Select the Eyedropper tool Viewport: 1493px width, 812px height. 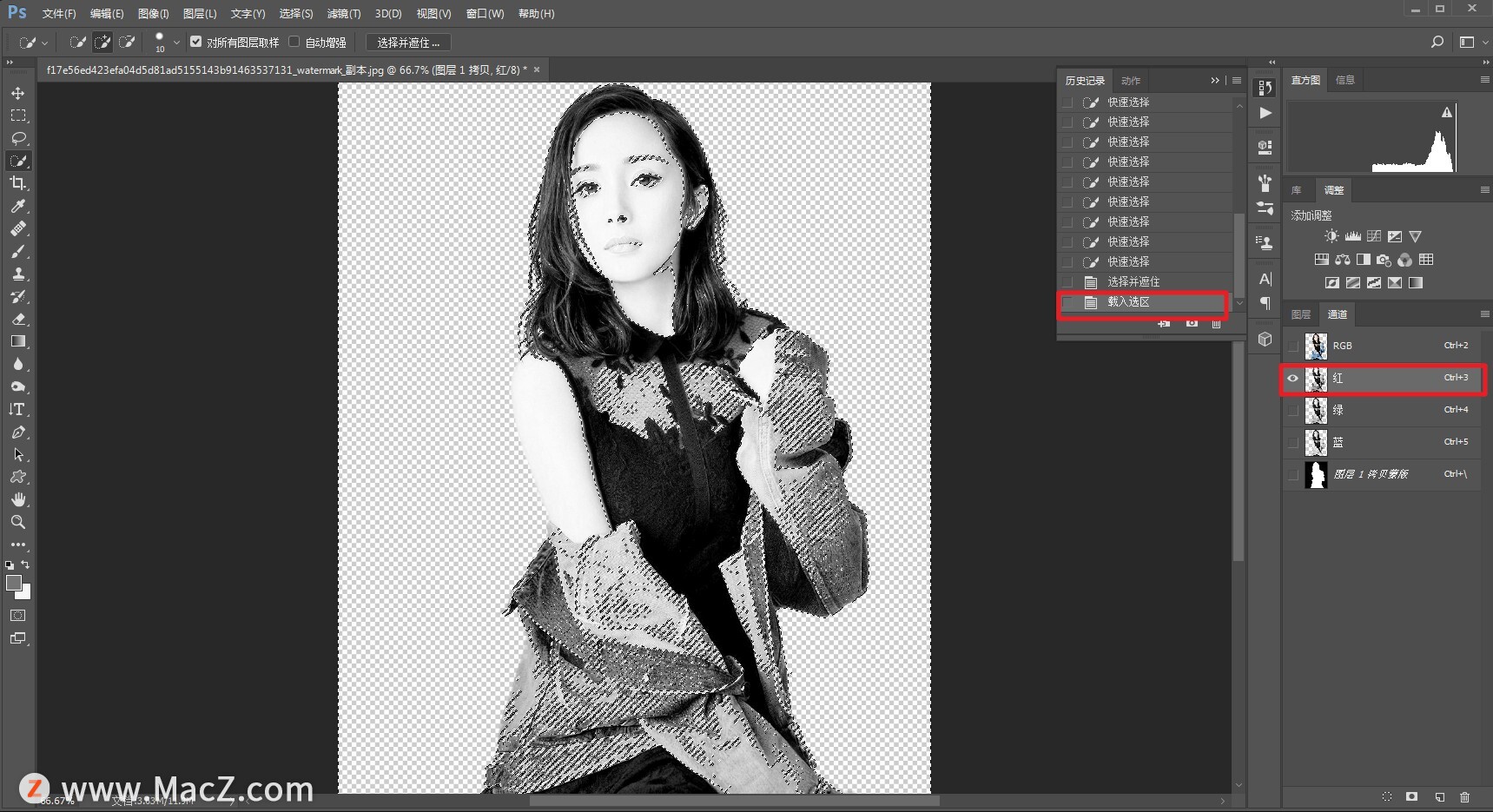pos(17,206)
